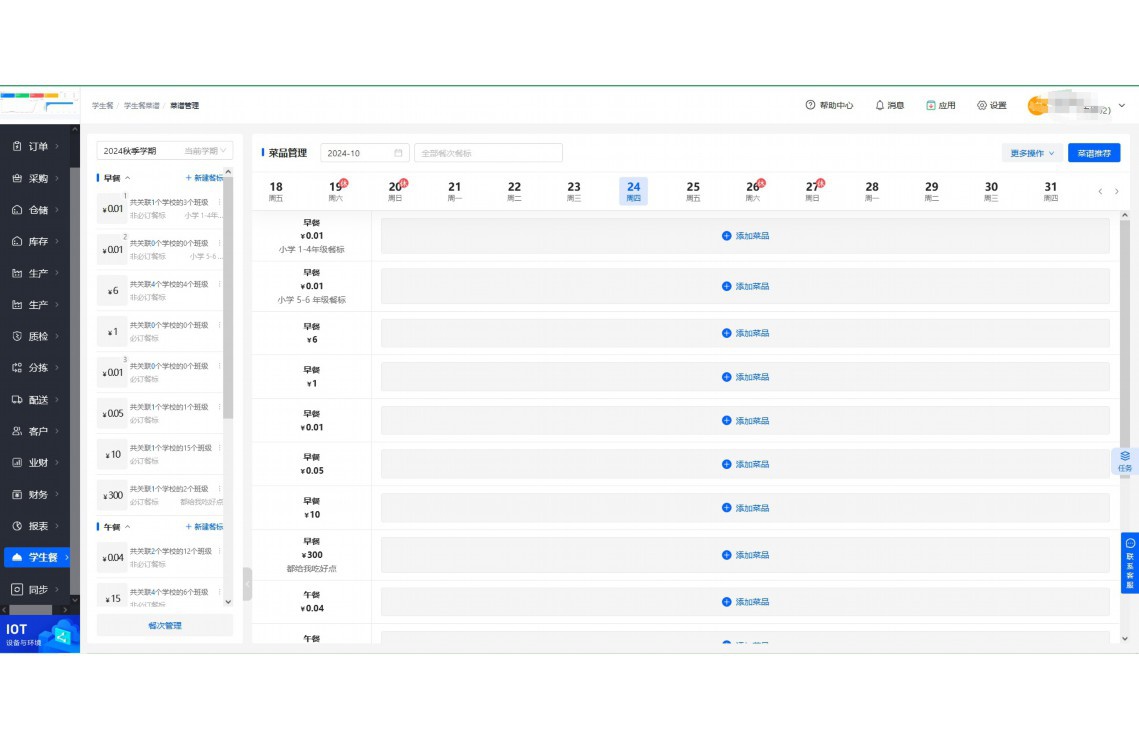Click the 消息 notification bell icon

tap(880, 105)
